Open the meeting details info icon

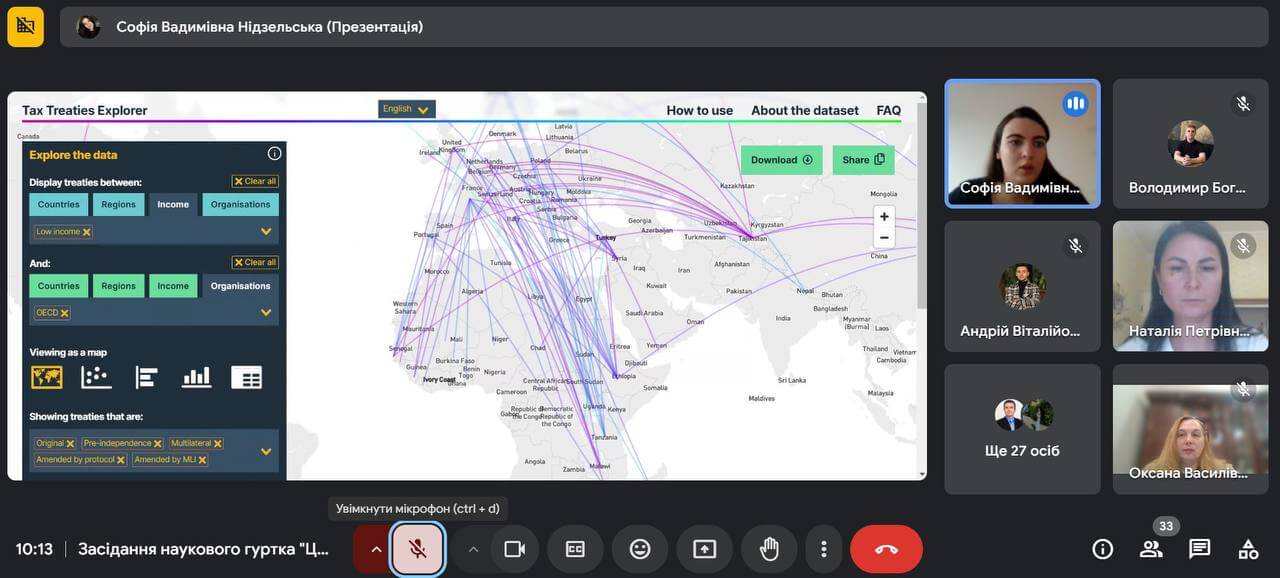pos(1102,549)
